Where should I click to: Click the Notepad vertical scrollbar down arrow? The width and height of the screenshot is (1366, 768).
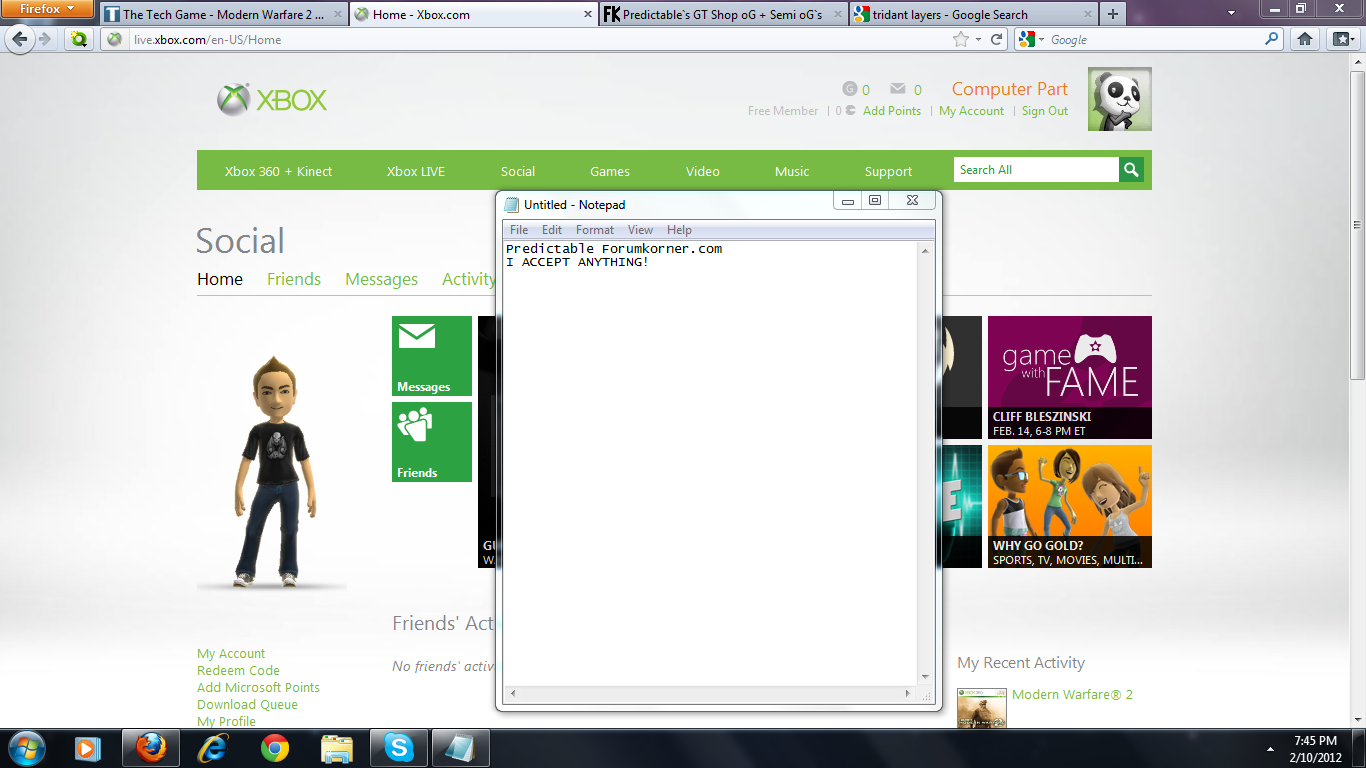pyautogui.click(x=925, y=677)
